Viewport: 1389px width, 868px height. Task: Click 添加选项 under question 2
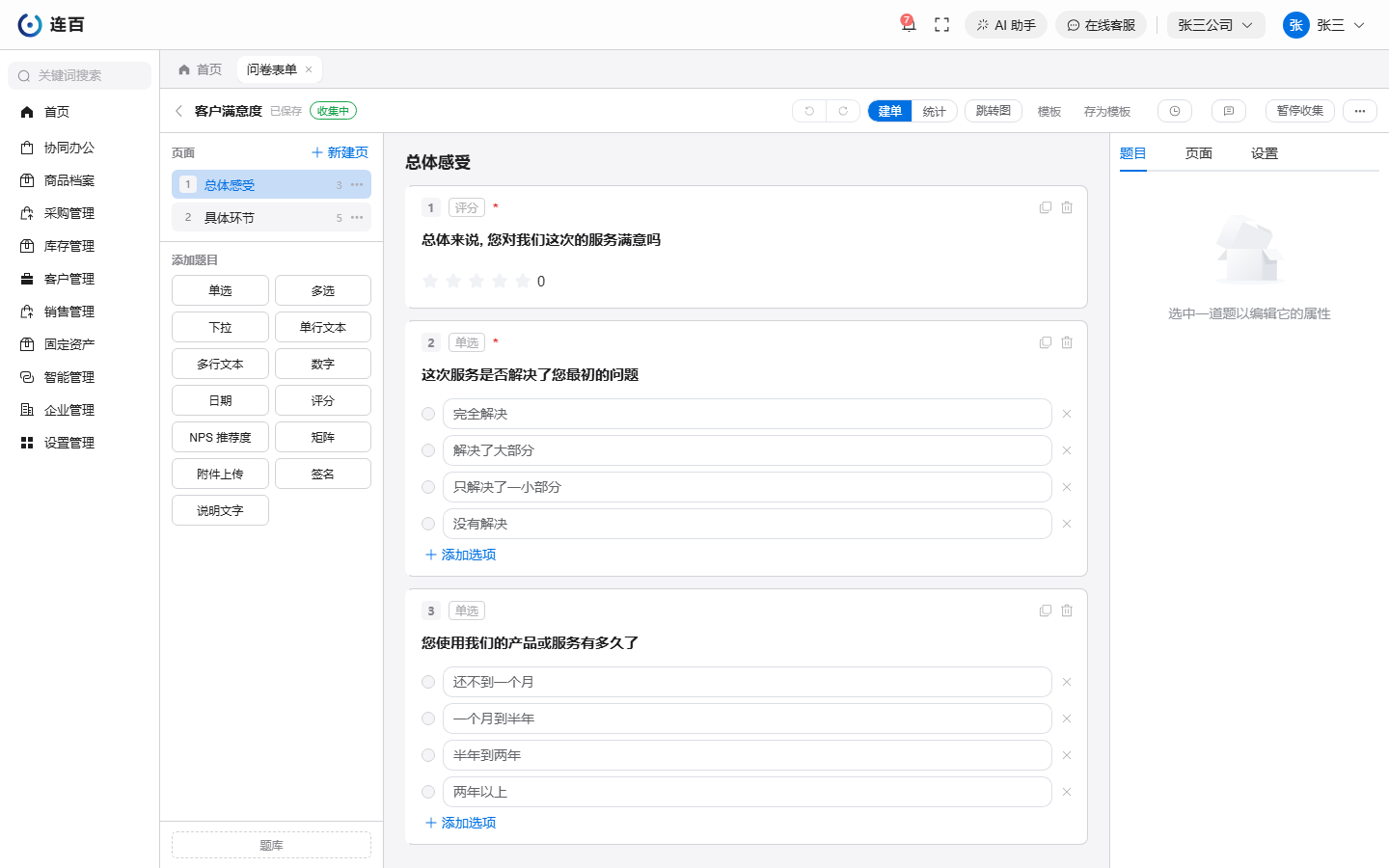click(x=460, y=555)
